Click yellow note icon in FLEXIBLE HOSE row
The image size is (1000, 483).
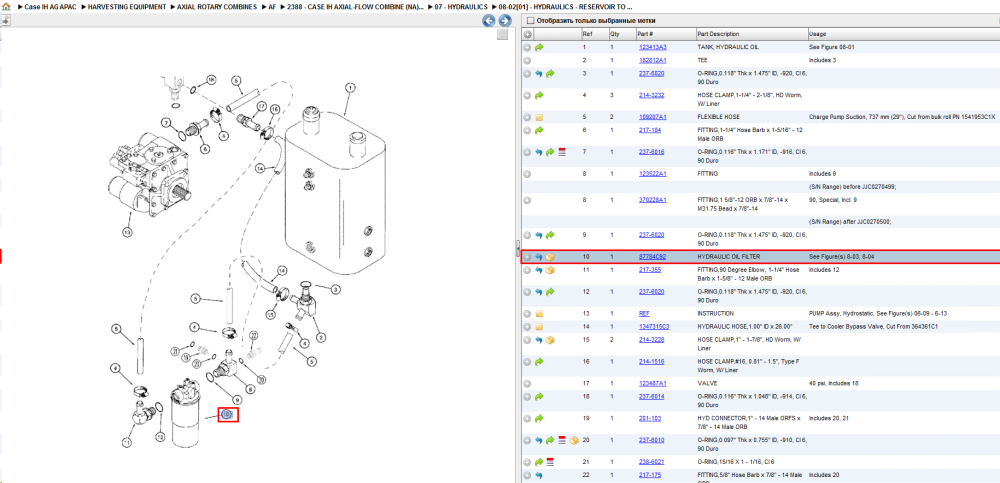[539, 117]
